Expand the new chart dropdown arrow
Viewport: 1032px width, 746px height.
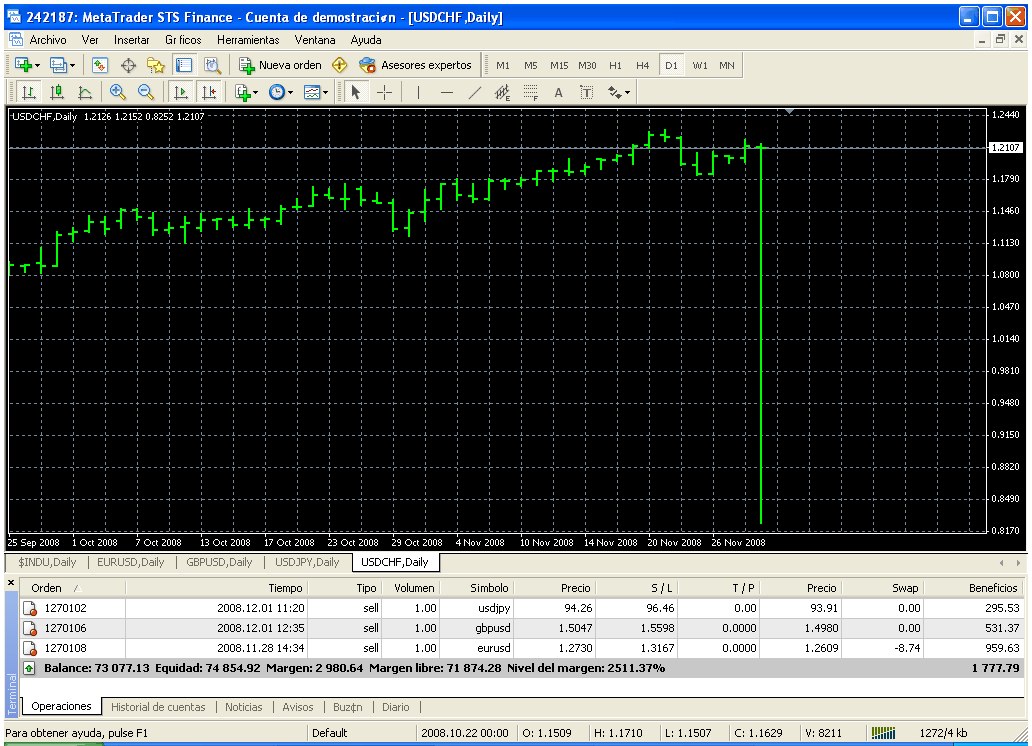(38, 65)
